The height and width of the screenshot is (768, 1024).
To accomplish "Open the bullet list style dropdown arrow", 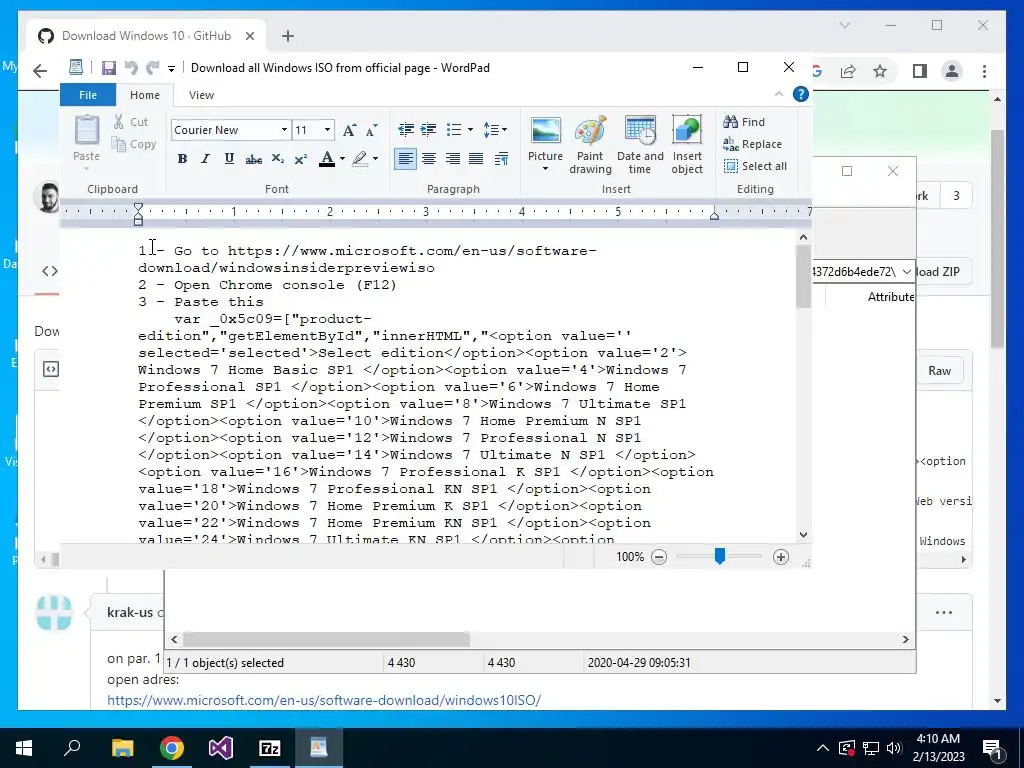I will [x=470, y=129].
